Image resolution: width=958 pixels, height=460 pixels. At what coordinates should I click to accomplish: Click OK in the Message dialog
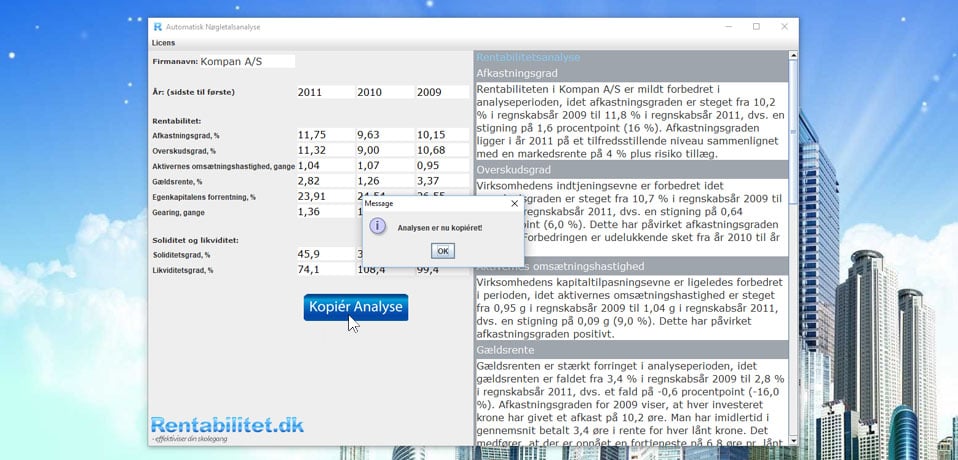[443, 251]
